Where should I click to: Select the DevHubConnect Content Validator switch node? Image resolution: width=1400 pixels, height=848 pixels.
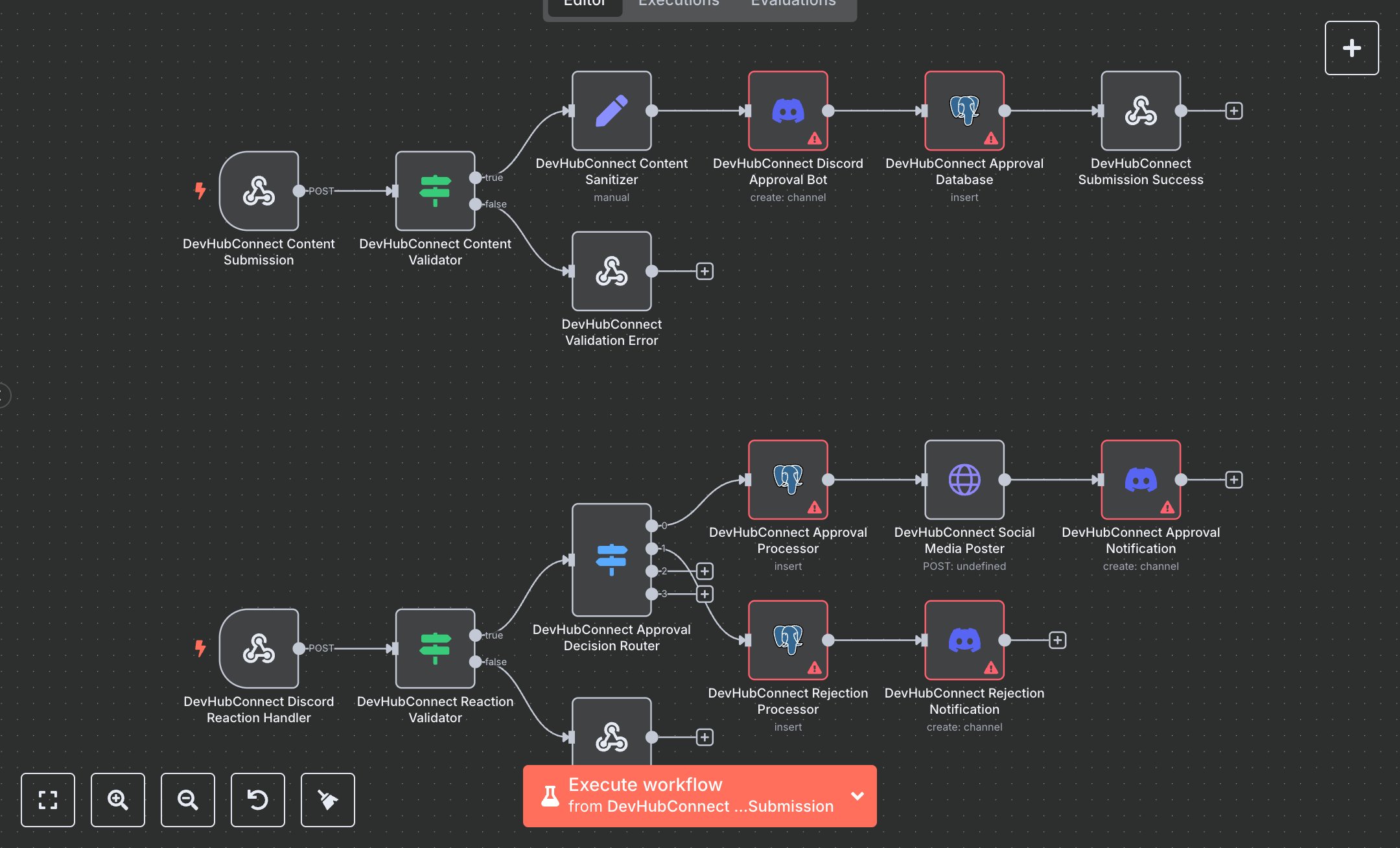[435, 191]
